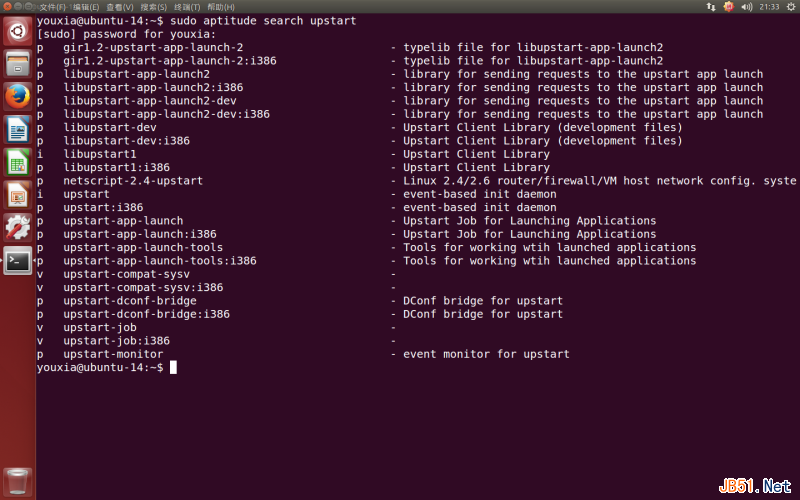Image resolution: width=800 pixels, height=500 pixels.
Task: Click the Terminal icon in launcher
Action: coord(17,260)
